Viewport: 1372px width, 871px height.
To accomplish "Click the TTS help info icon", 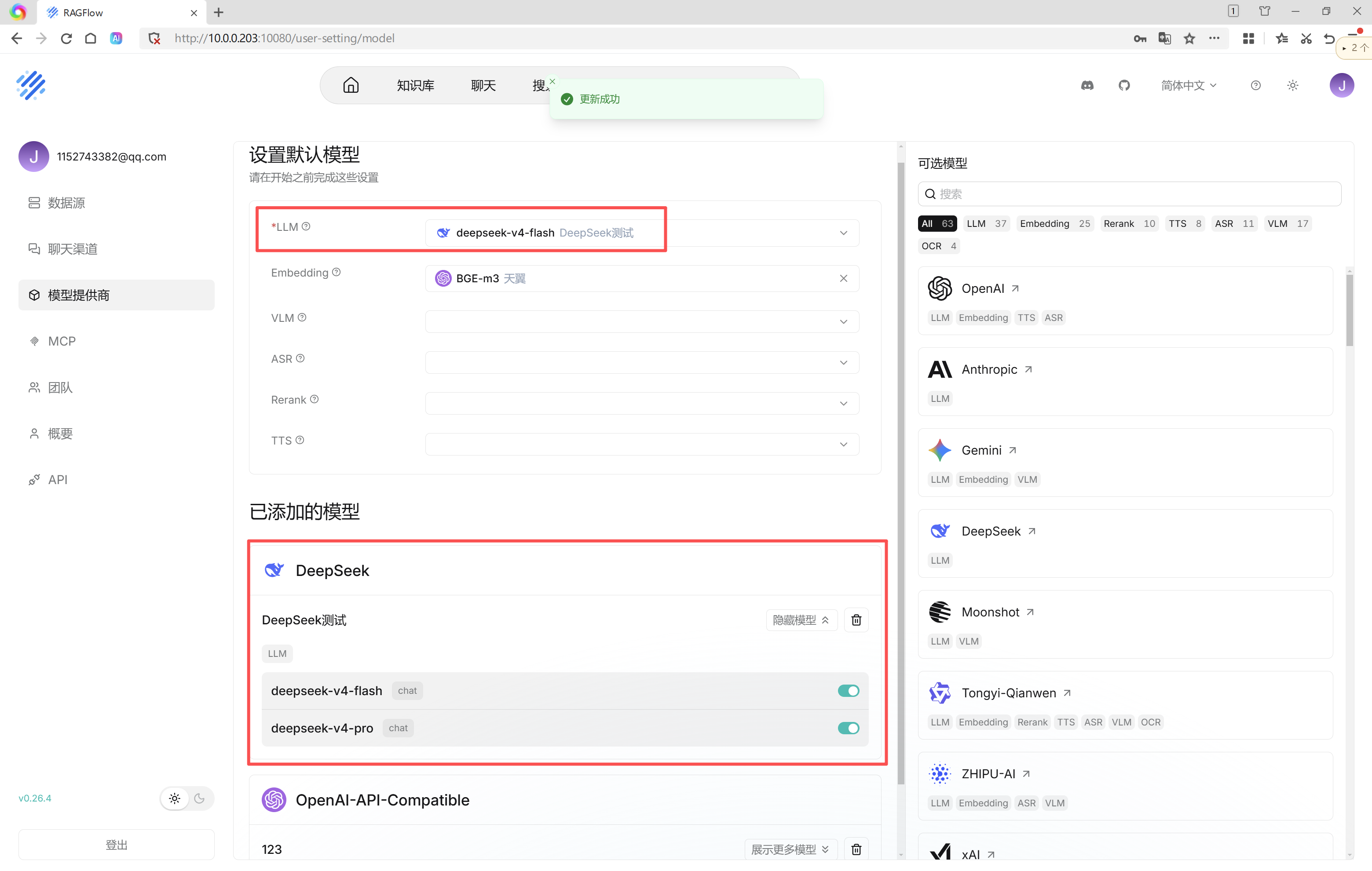I will (300, 441).
